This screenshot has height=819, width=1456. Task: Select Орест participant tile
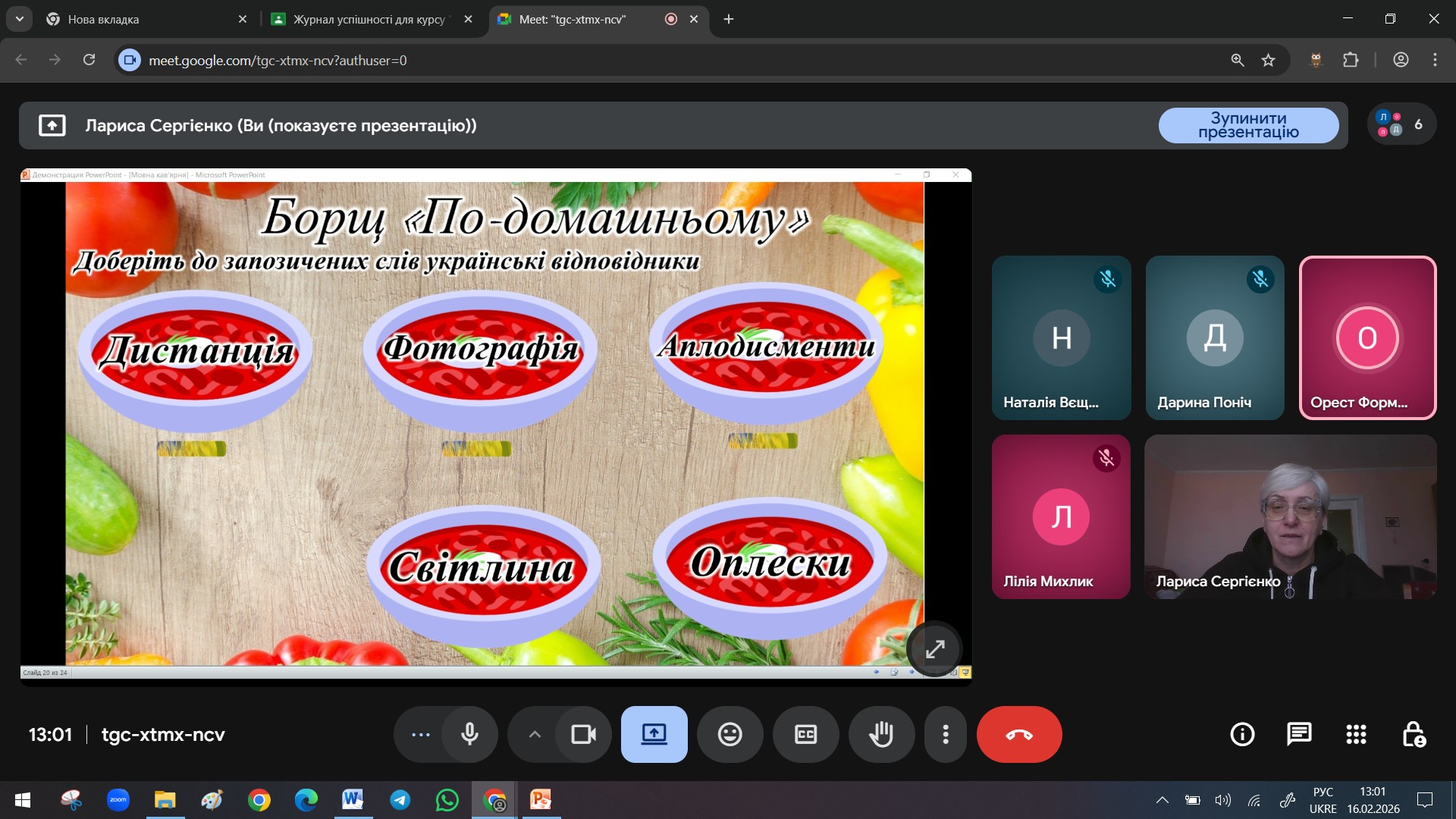(1367, 337)
